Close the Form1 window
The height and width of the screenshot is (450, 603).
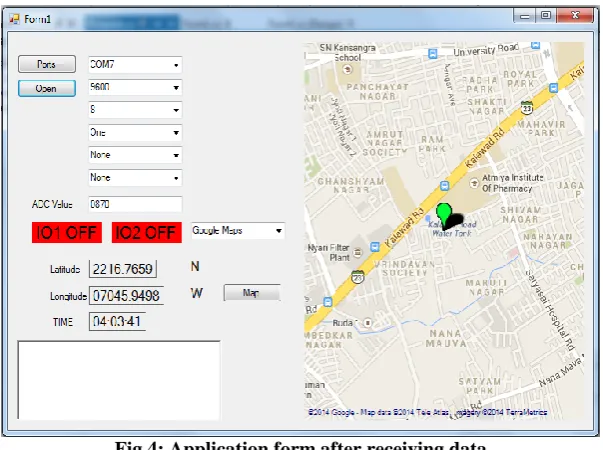575,15
